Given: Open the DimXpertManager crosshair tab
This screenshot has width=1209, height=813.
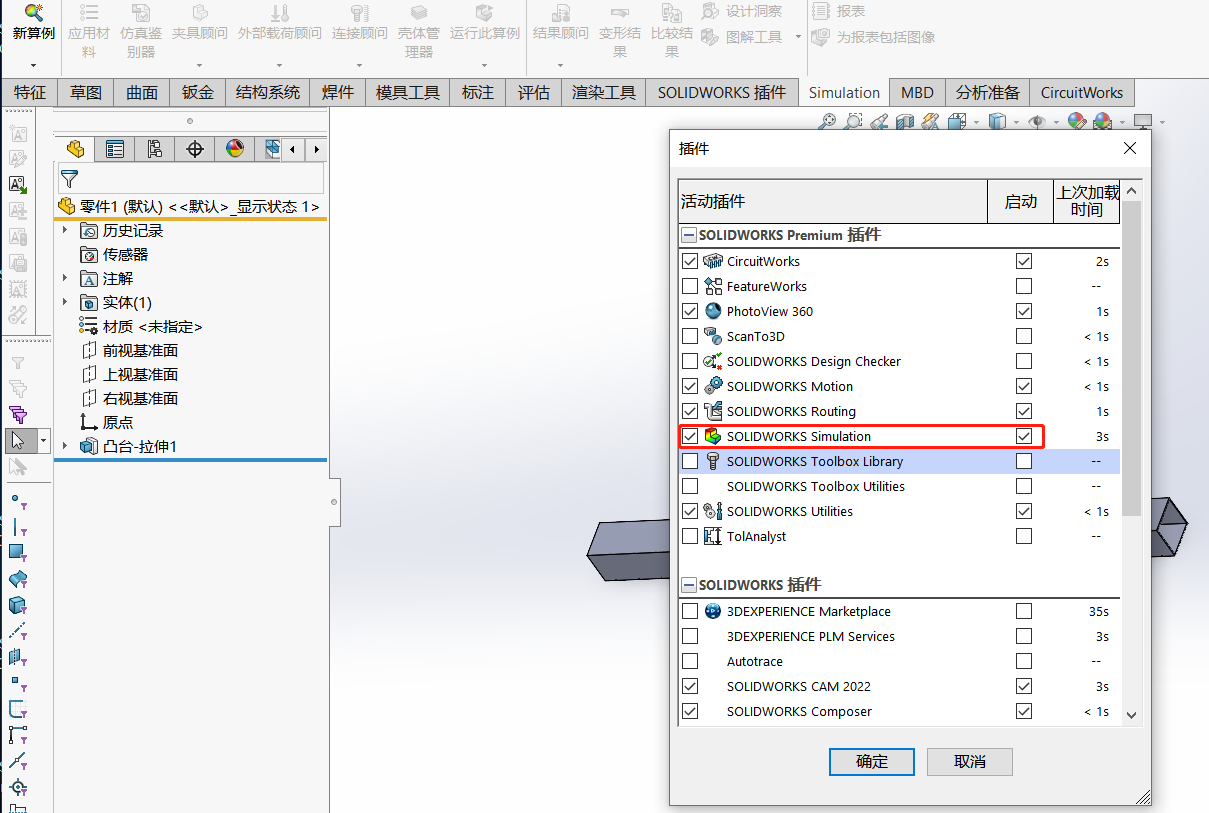Looking at the screenshot, I should pyautogui.click(x=195, y=150).
